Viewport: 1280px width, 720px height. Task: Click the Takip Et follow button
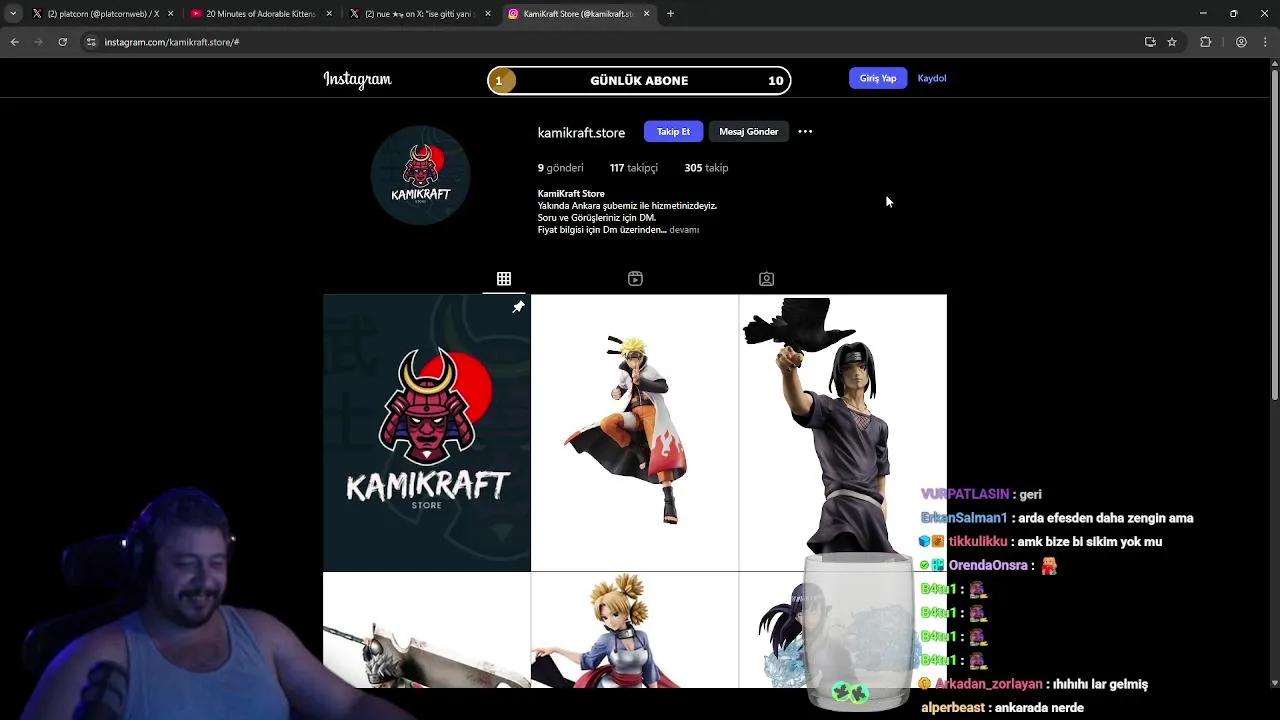tap(673, 131)
